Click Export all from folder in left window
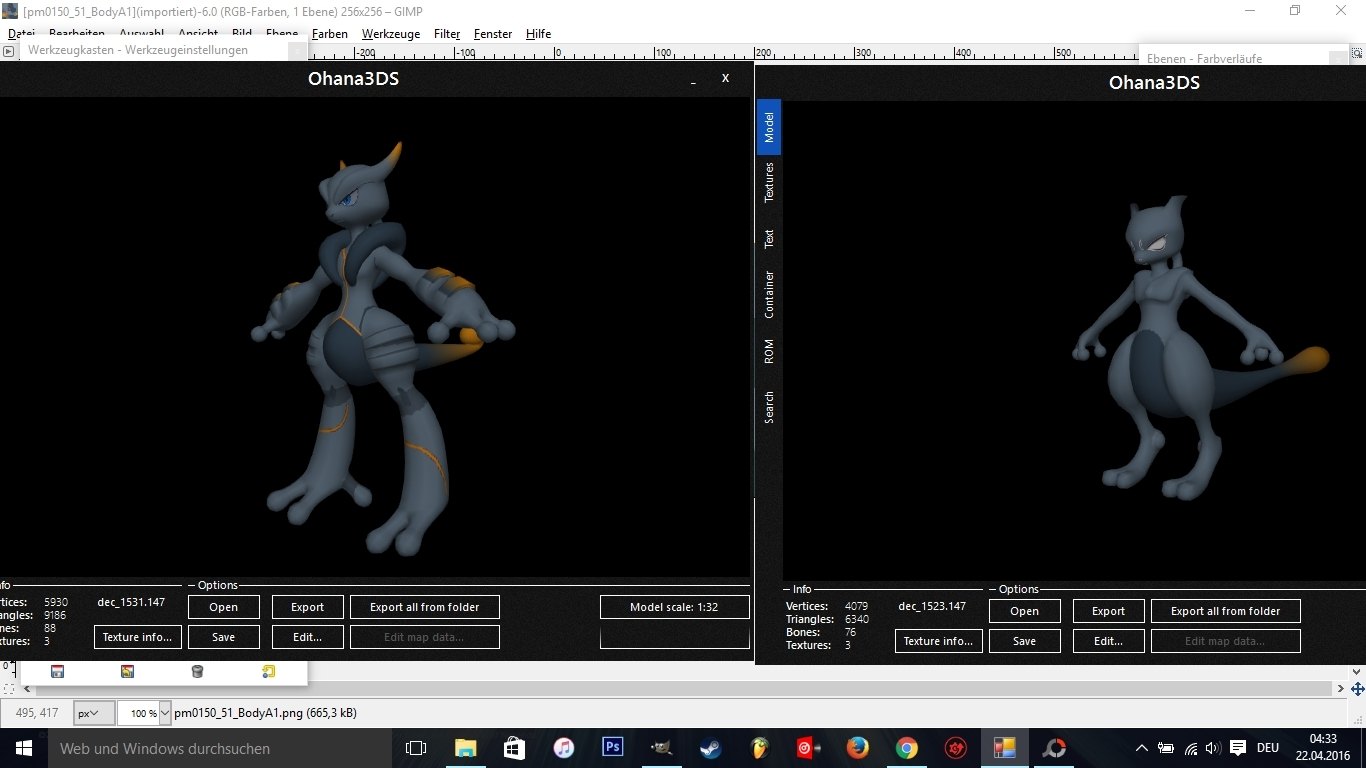 point(425,607)
